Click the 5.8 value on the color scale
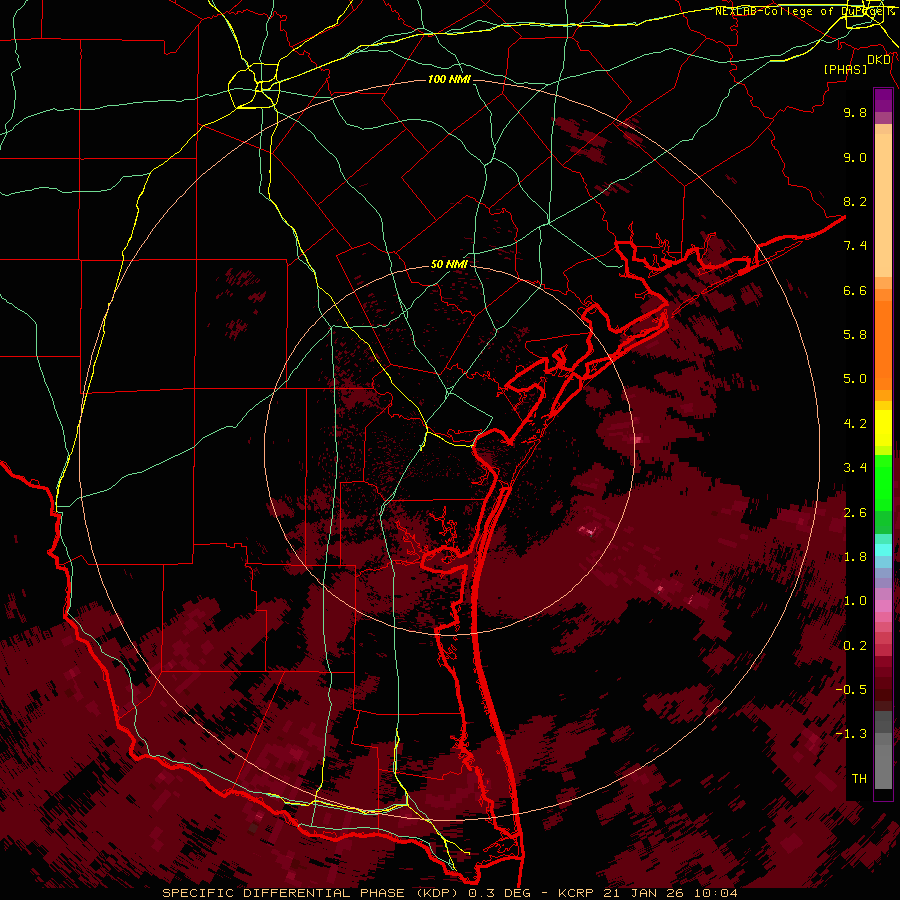 pos(855,335)
